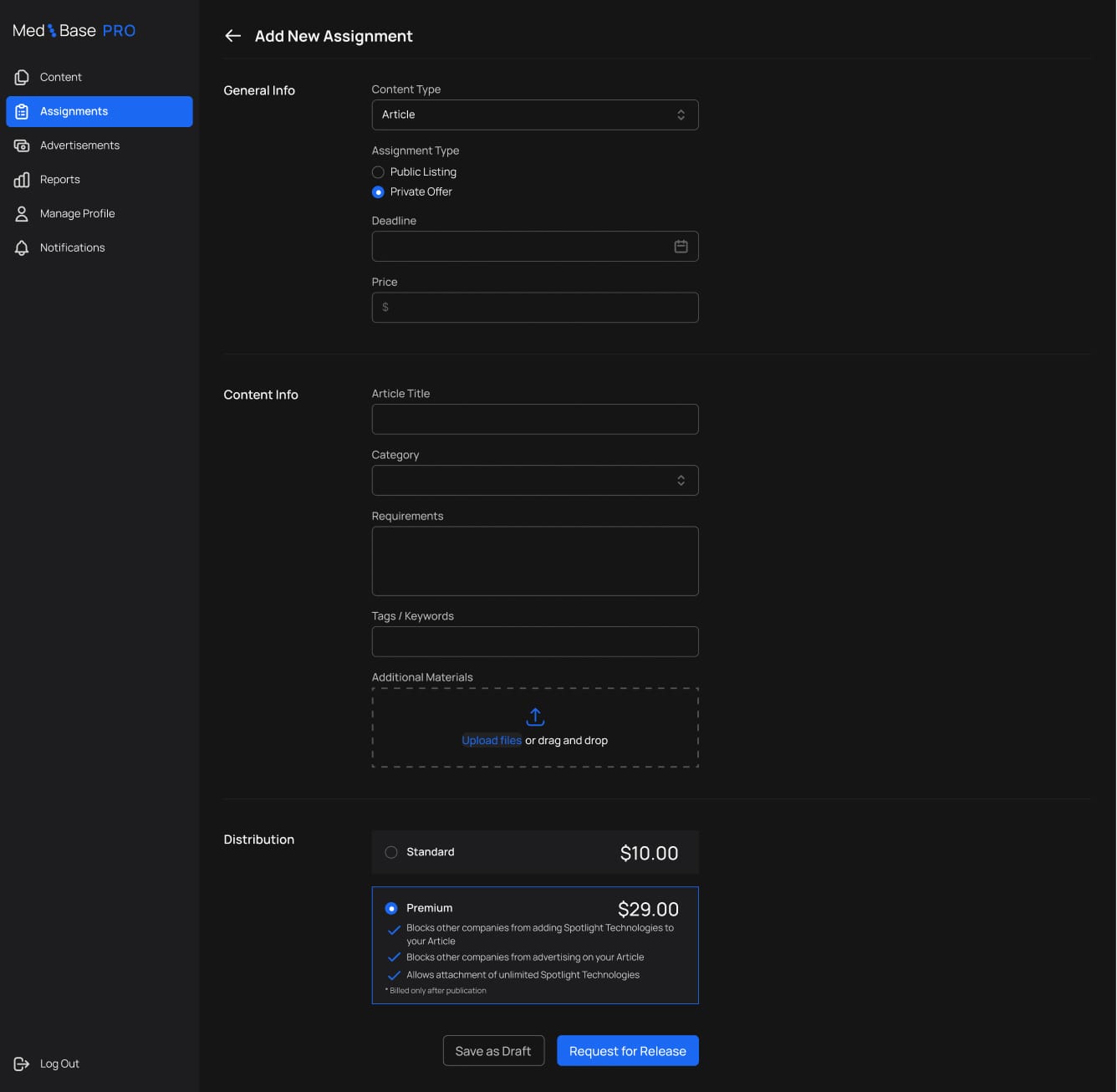1117x1092 pixels.
Task: Click the Manage Profile person icon
Action: click(22, 214)
